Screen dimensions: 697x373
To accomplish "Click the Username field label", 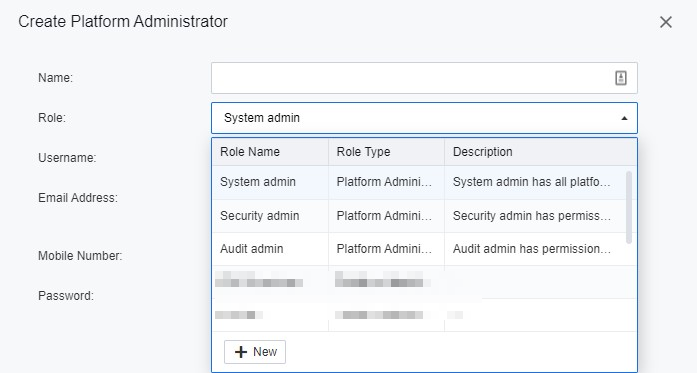I will click(67, 158).
